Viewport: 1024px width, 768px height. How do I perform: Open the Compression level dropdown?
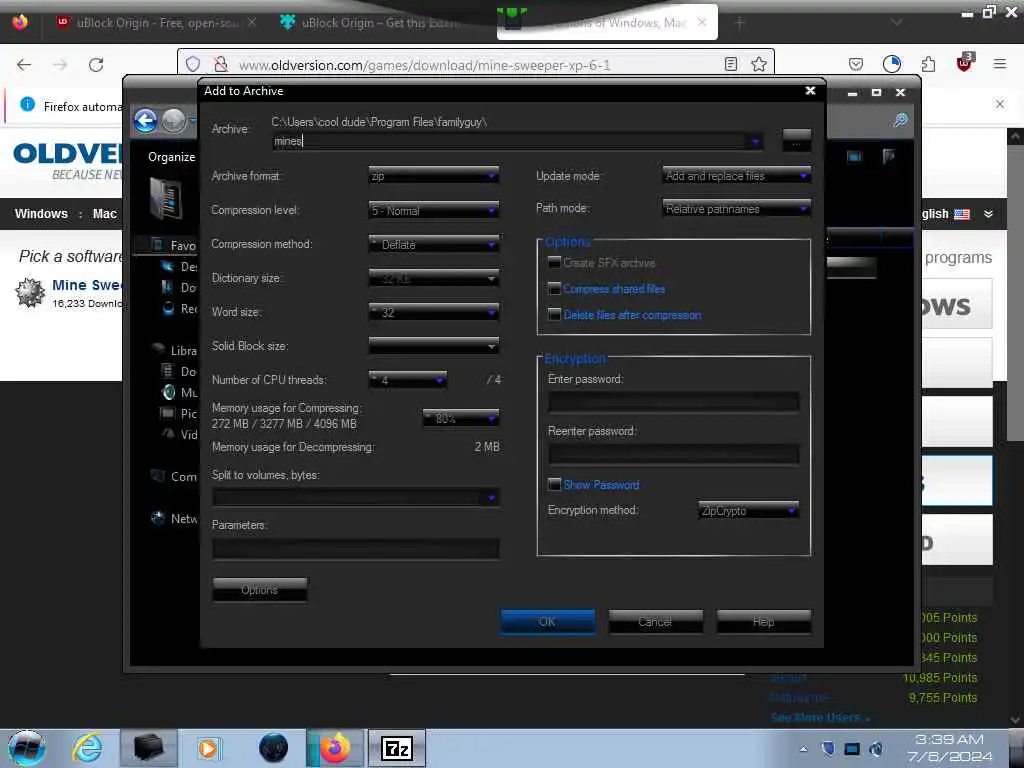tap(434, 210)
